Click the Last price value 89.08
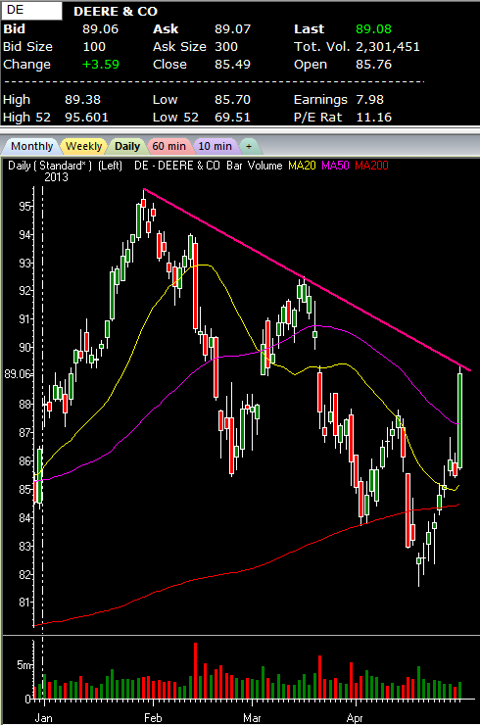This screenshot has width=480, height=725. point(374,29)
